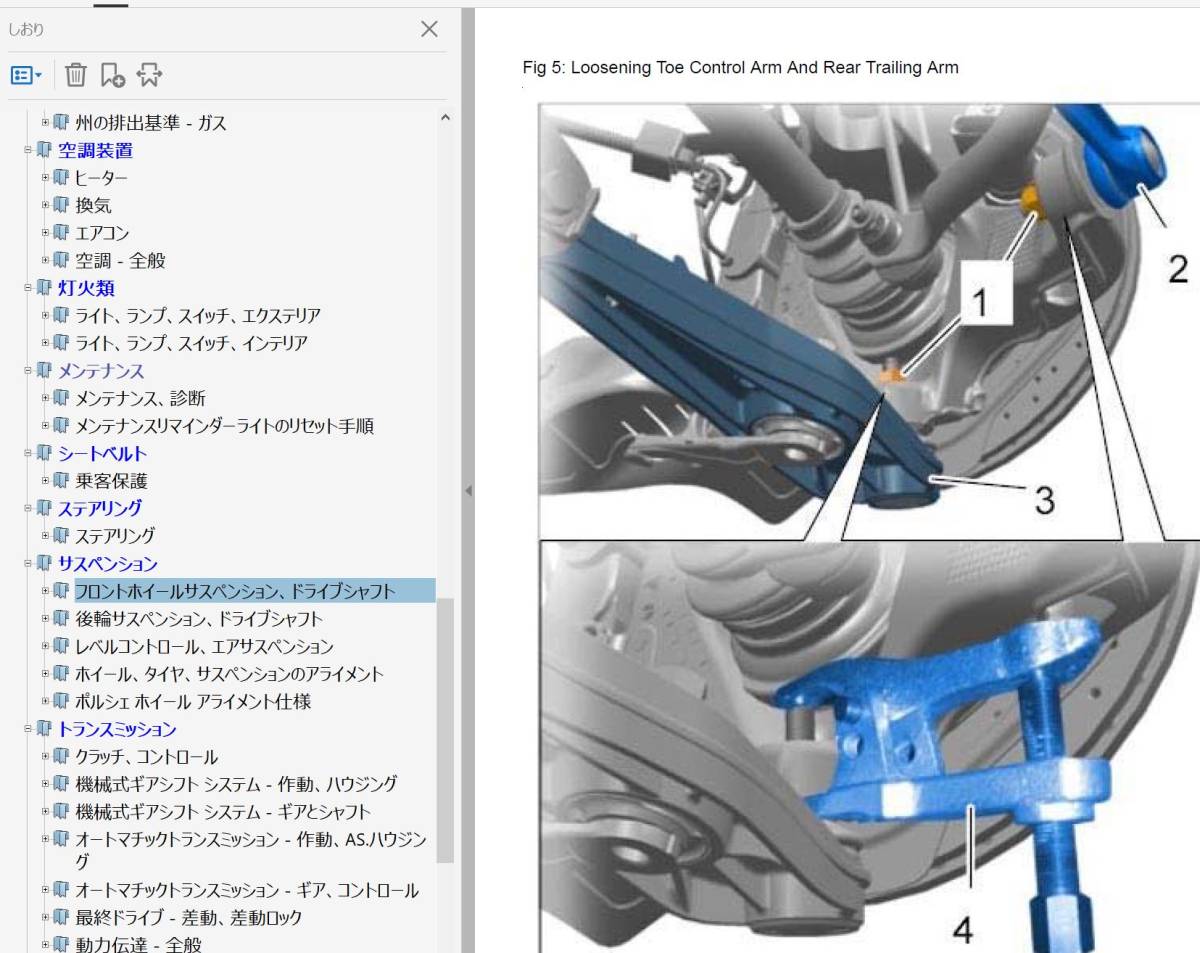This screenshot has width=1200, height=953.
Task: Open the トランスミッション bookmark
Action: coord(117,729)
